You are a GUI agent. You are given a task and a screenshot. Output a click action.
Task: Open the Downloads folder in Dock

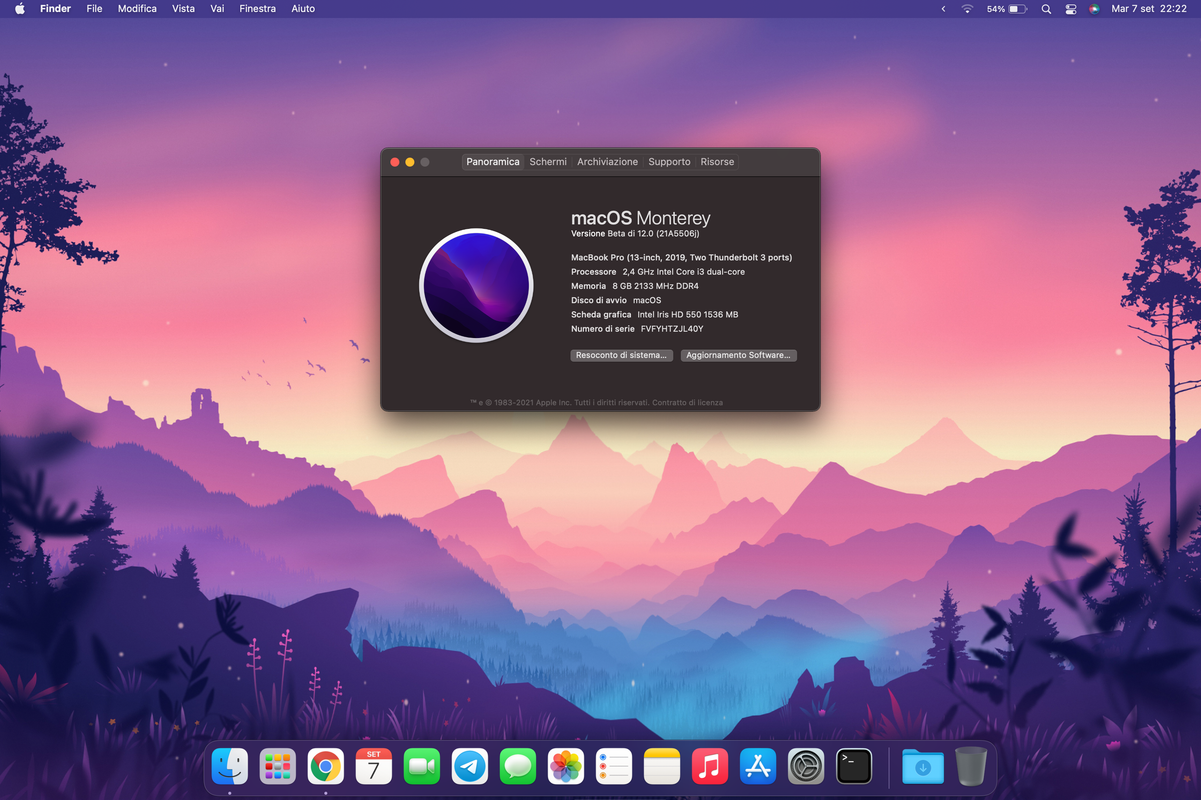(x=923, y=767)
